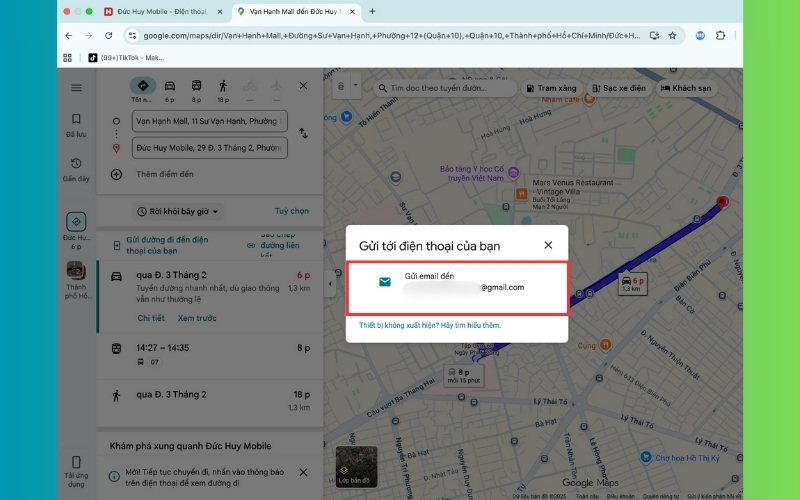Swap start and destination points
800x500 pixels.
tap(303, 134)
